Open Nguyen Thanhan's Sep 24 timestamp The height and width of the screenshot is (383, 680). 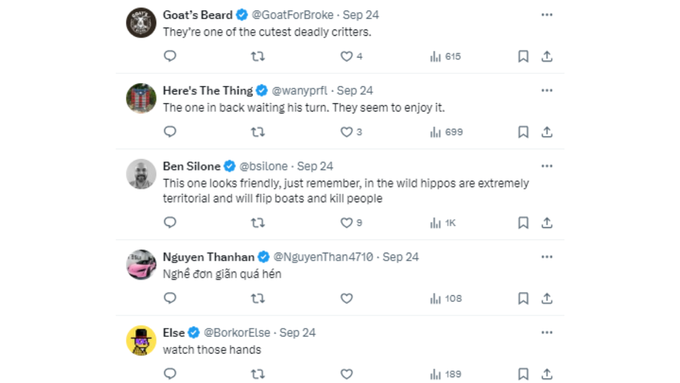point(400,257)
